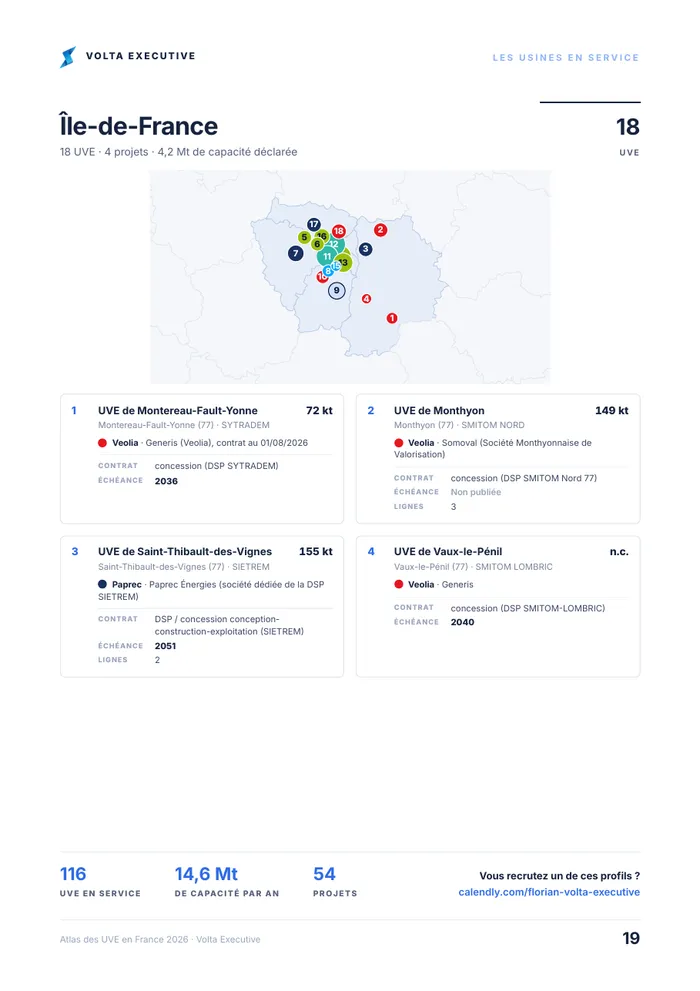
Task: Click the Paprec dark blue operator dot
Action: tap(102, 585)
